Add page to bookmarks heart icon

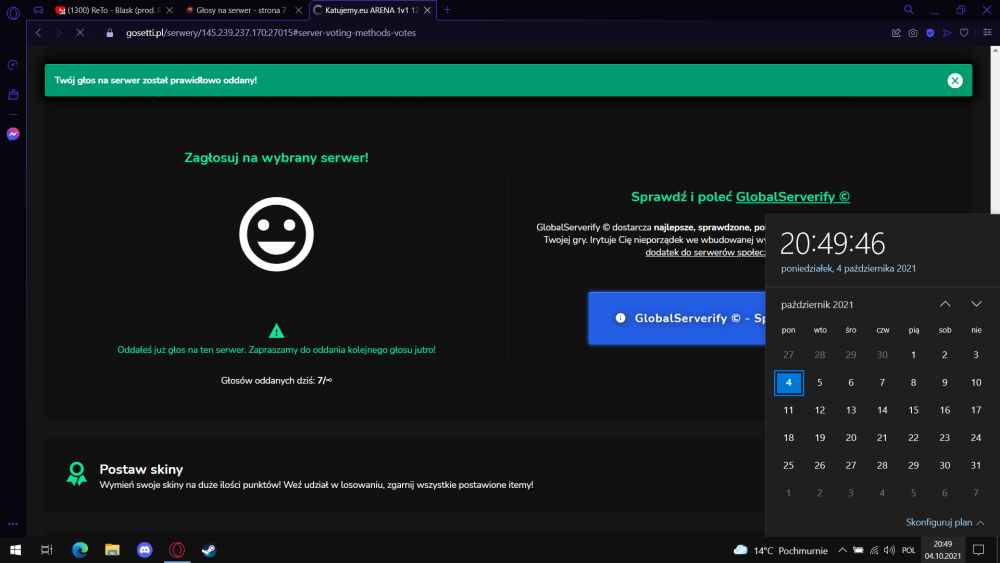(964, 33)
